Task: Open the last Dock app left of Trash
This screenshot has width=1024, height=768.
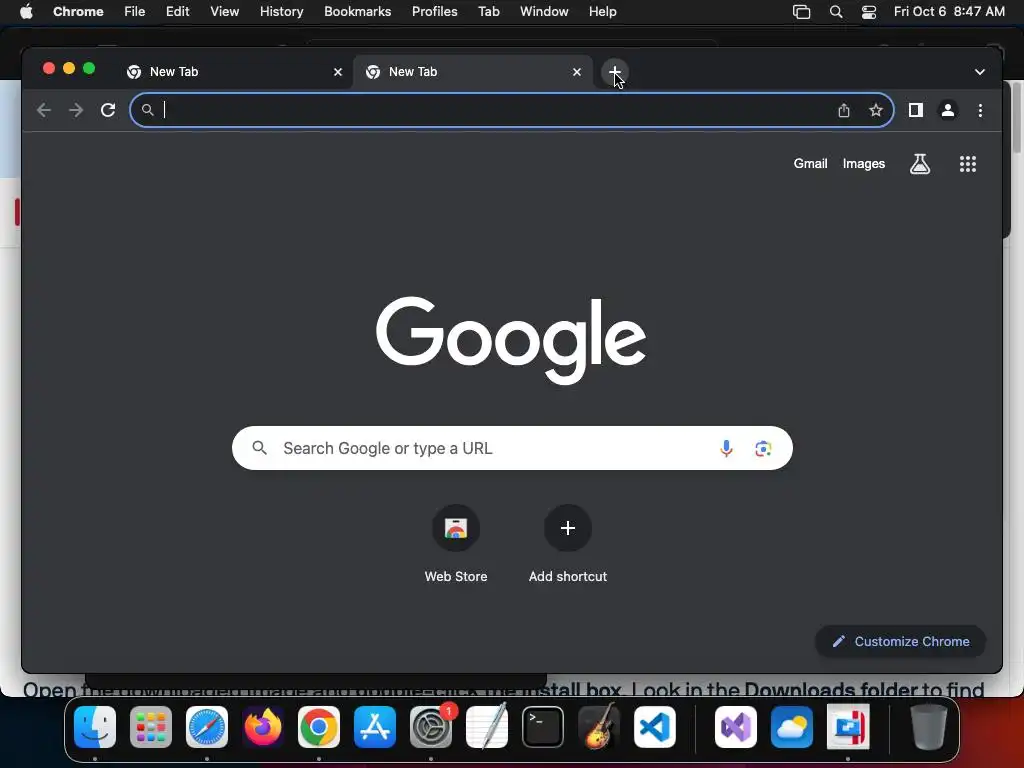Action: point(848,727)
